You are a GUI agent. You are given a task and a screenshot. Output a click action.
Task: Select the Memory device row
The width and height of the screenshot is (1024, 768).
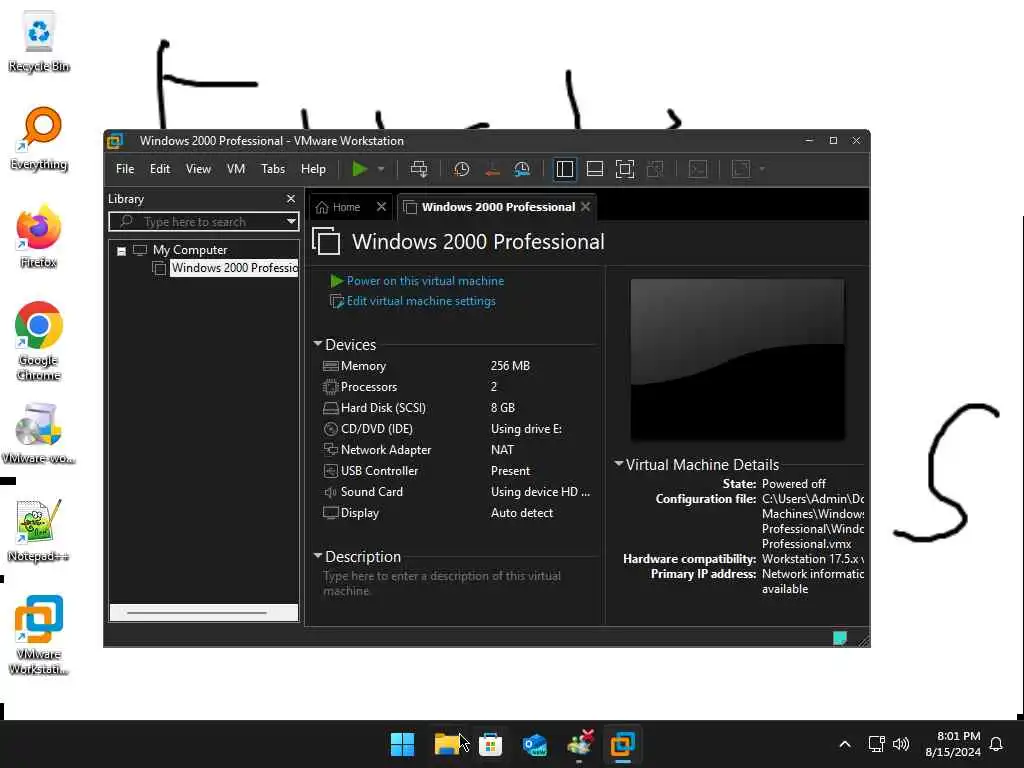coord(458,366)
